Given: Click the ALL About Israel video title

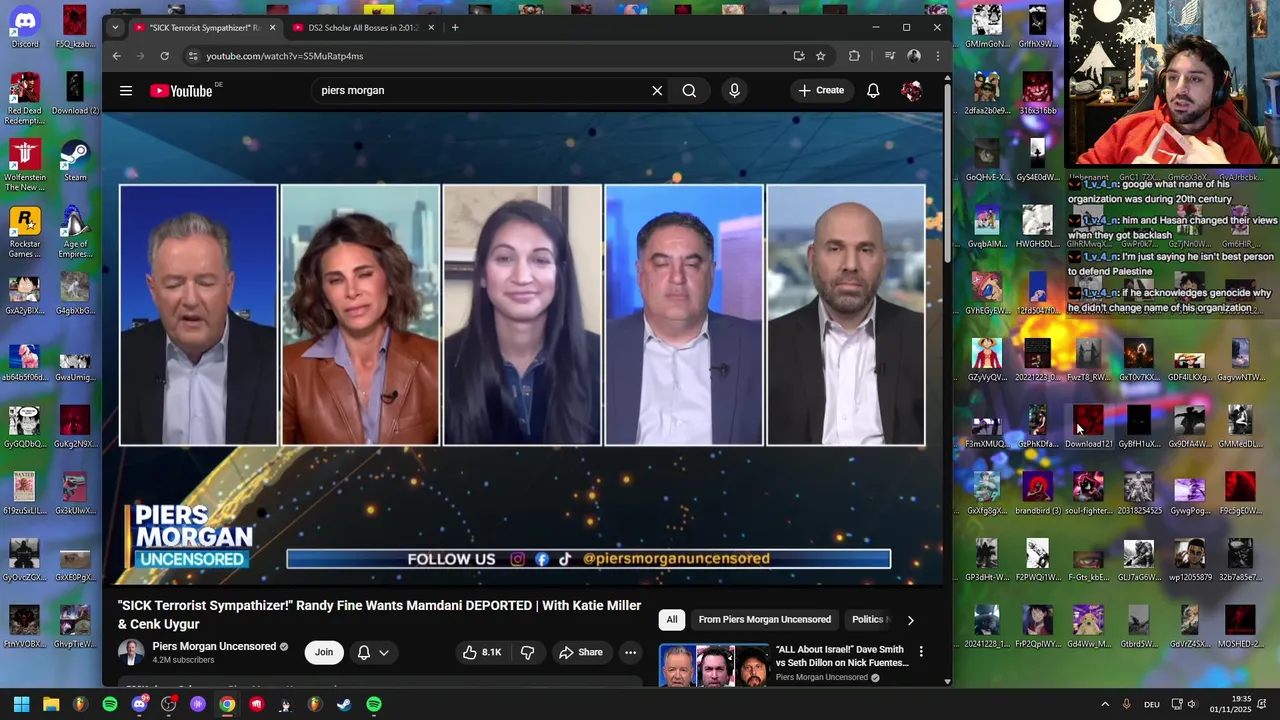Looking at the screenshot, I should coord(842,656).
